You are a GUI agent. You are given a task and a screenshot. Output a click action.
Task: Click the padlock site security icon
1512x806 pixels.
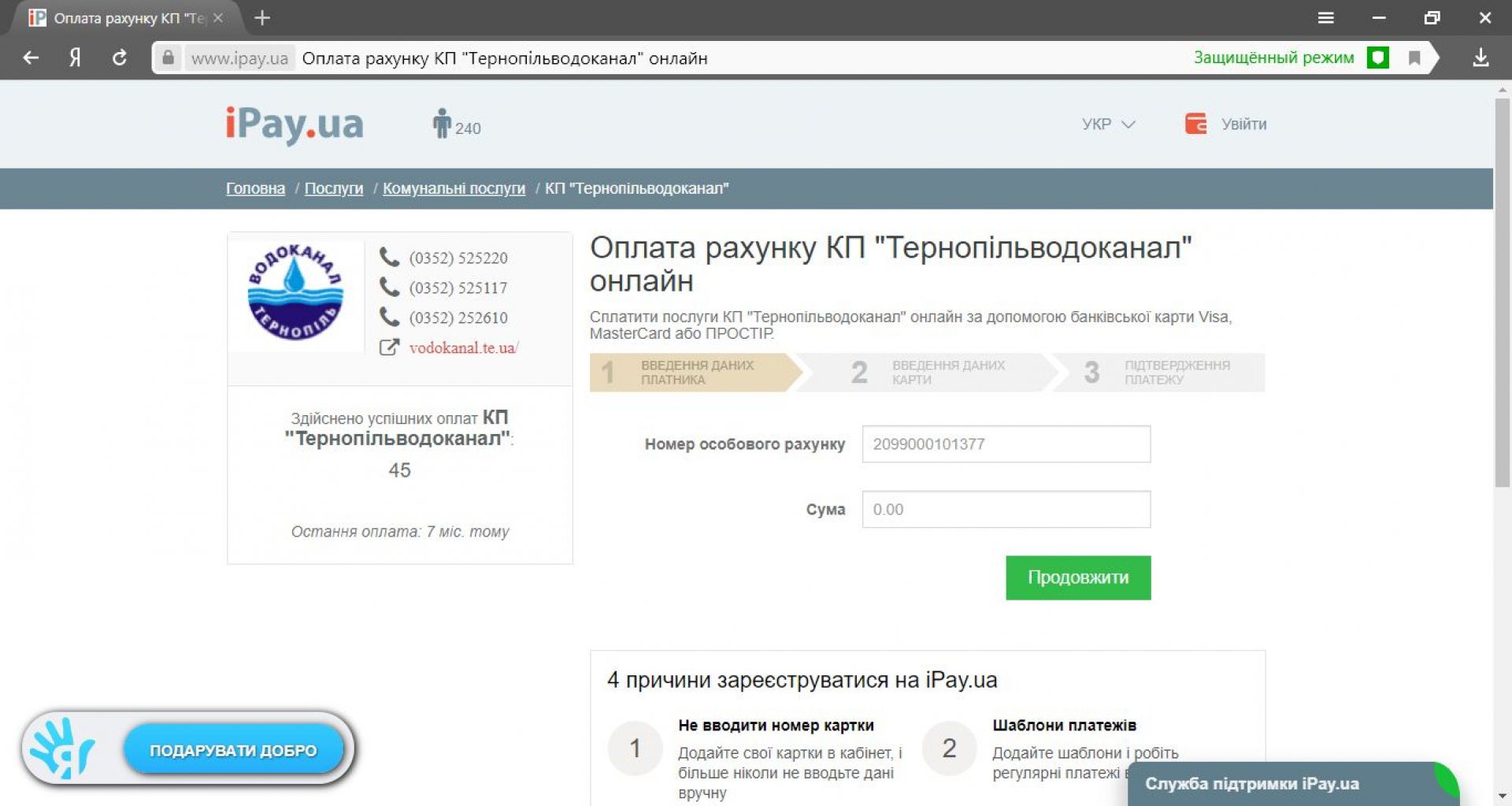[168, 58]
